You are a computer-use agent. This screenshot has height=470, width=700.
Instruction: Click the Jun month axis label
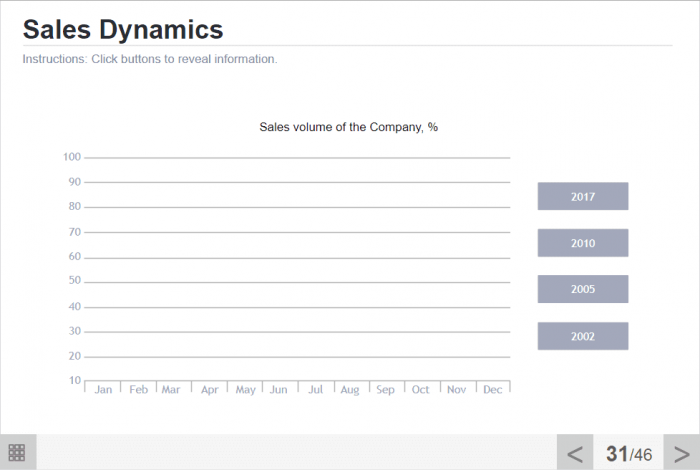coord(279,390)
